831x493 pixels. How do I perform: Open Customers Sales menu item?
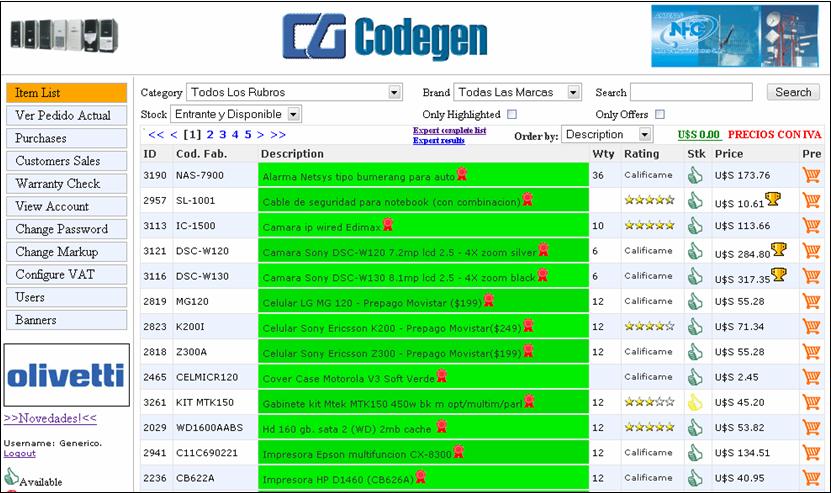67,161
